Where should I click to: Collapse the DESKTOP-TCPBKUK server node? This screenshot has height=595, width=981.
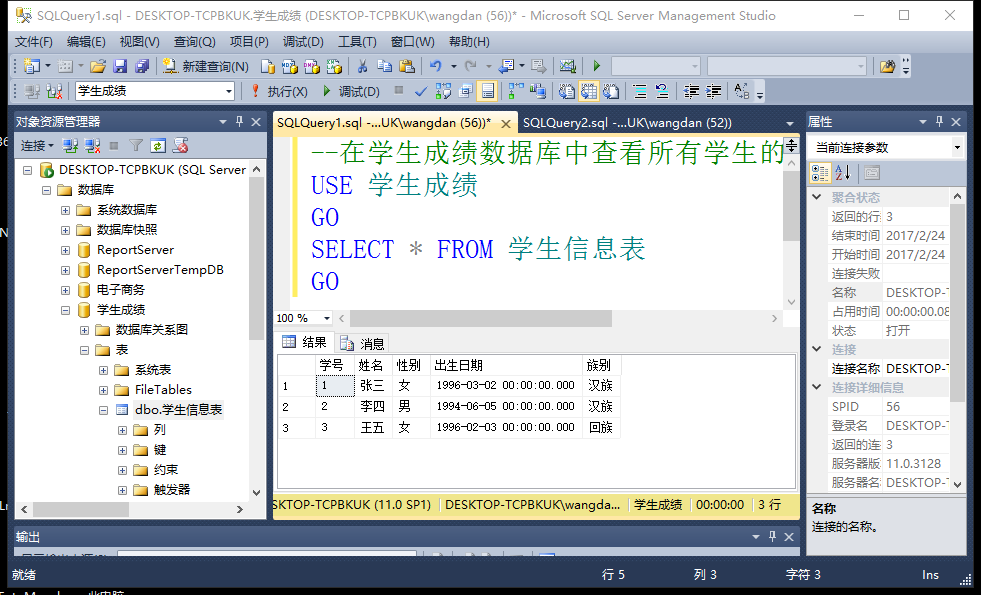(28, 170)
